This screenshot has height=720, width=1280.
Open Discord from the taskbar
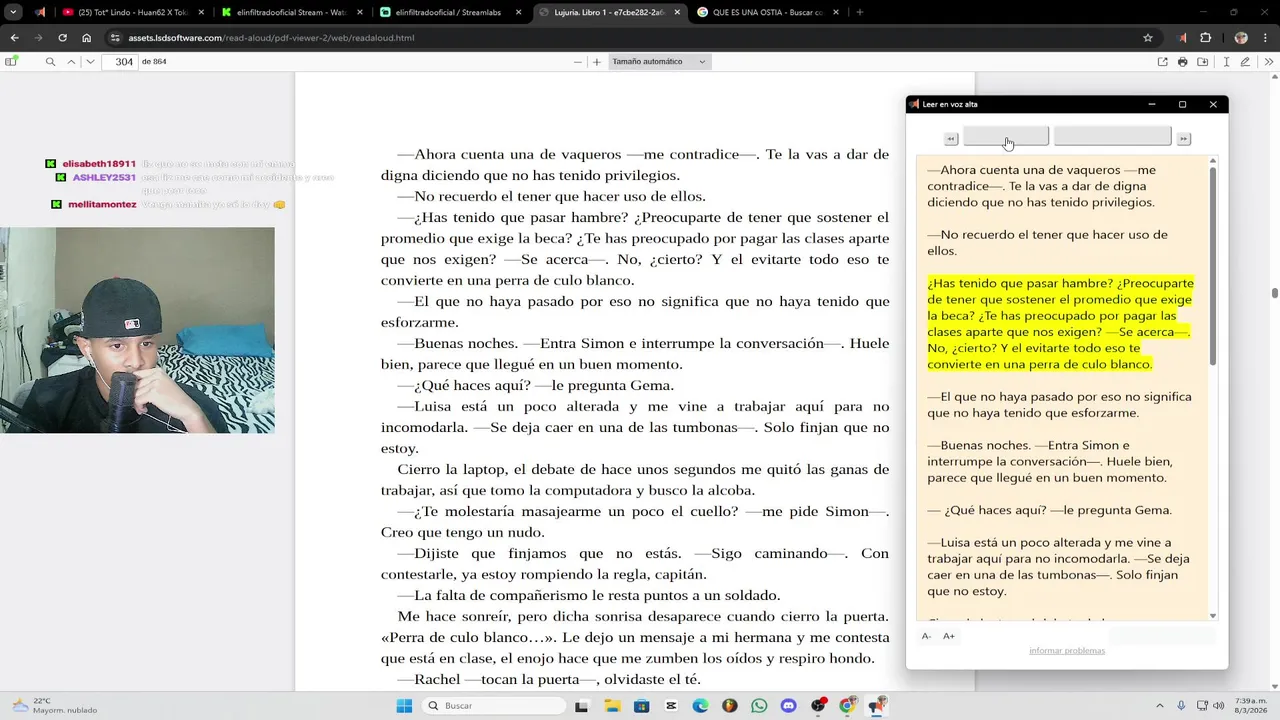pos(789,706)
